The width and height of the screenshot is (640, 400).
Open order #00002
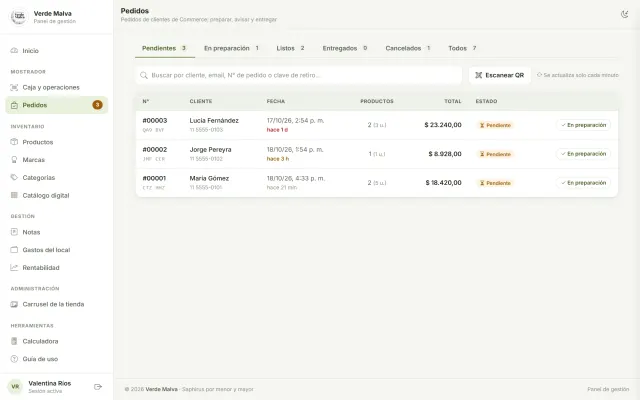155,149
